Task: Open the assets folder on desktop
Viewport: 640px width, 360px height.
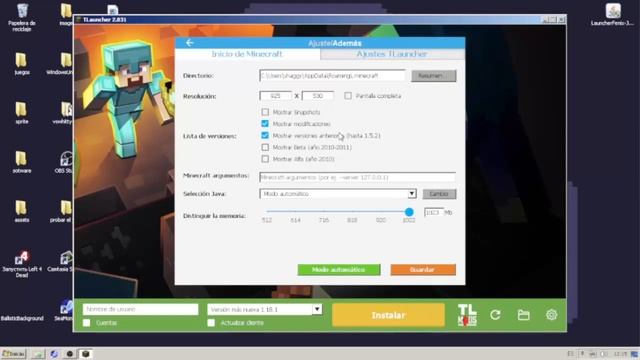Action: click(x=22, y=211)
